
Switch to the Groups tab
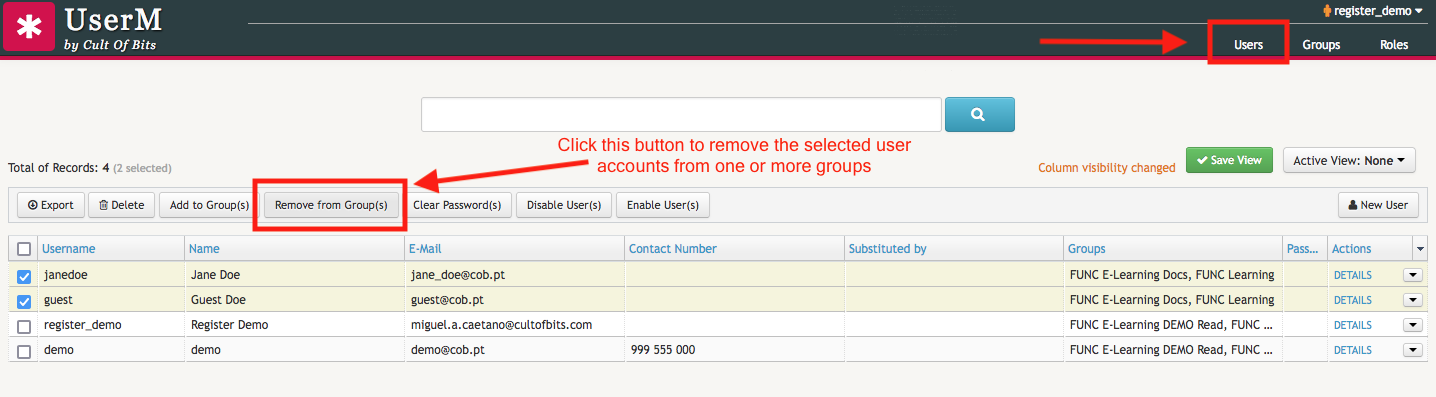(x=1321, y=45)
